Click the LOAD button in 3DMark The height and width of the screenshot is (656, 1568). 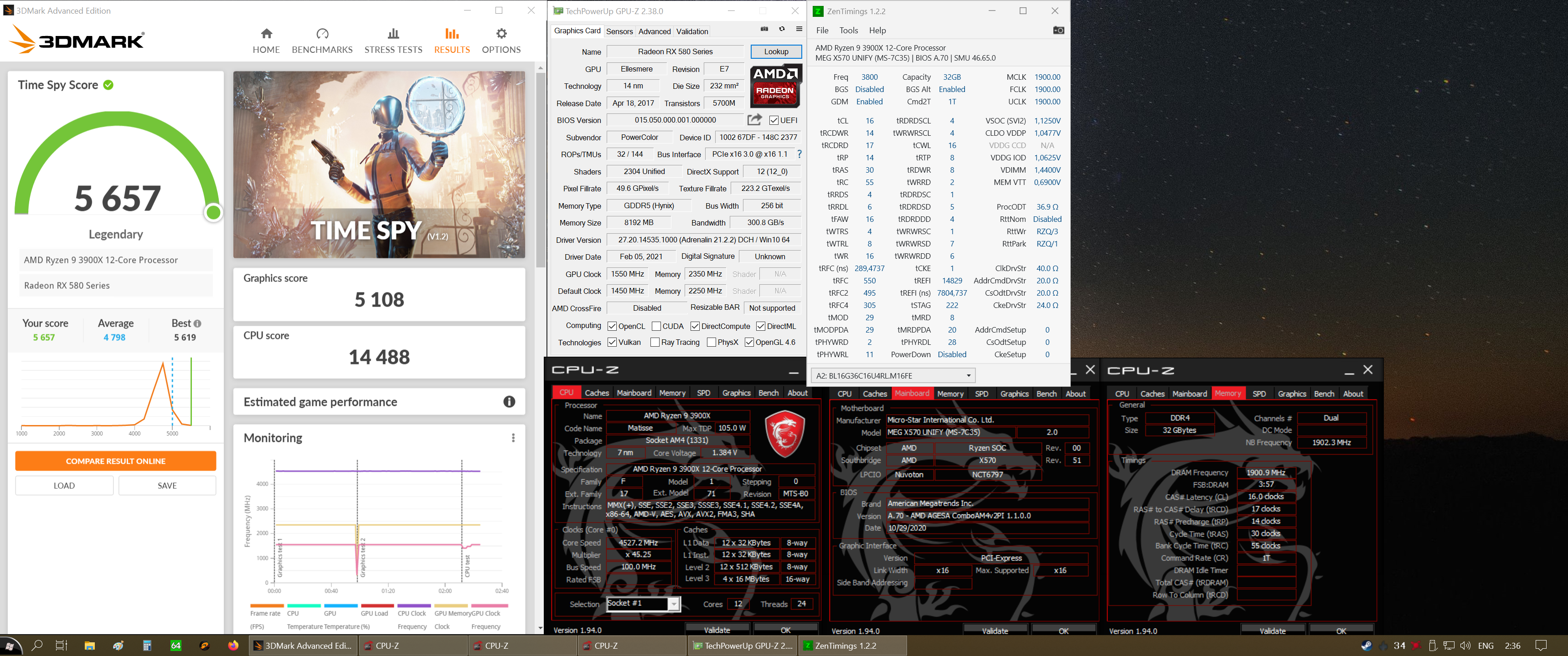(64, 486)
